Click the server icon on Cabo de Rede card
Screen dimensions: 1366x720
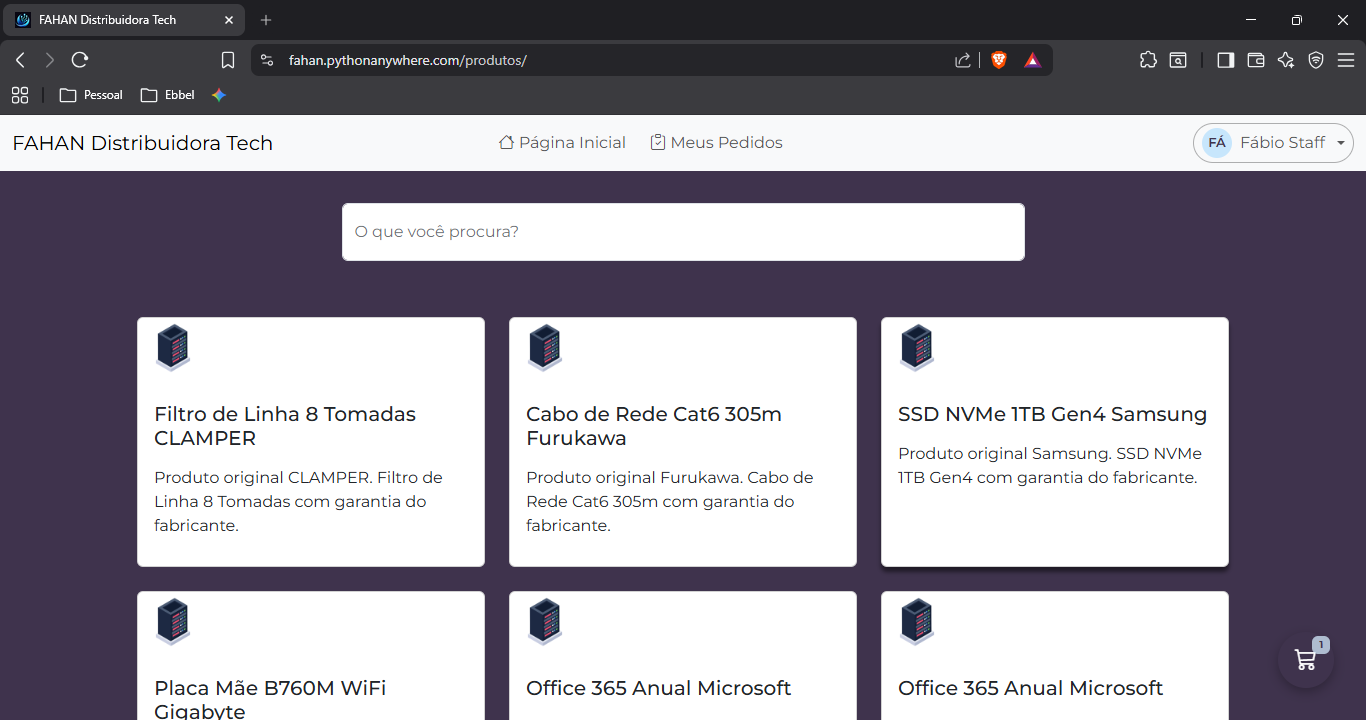pyautogui.click(x=545, y=348)
